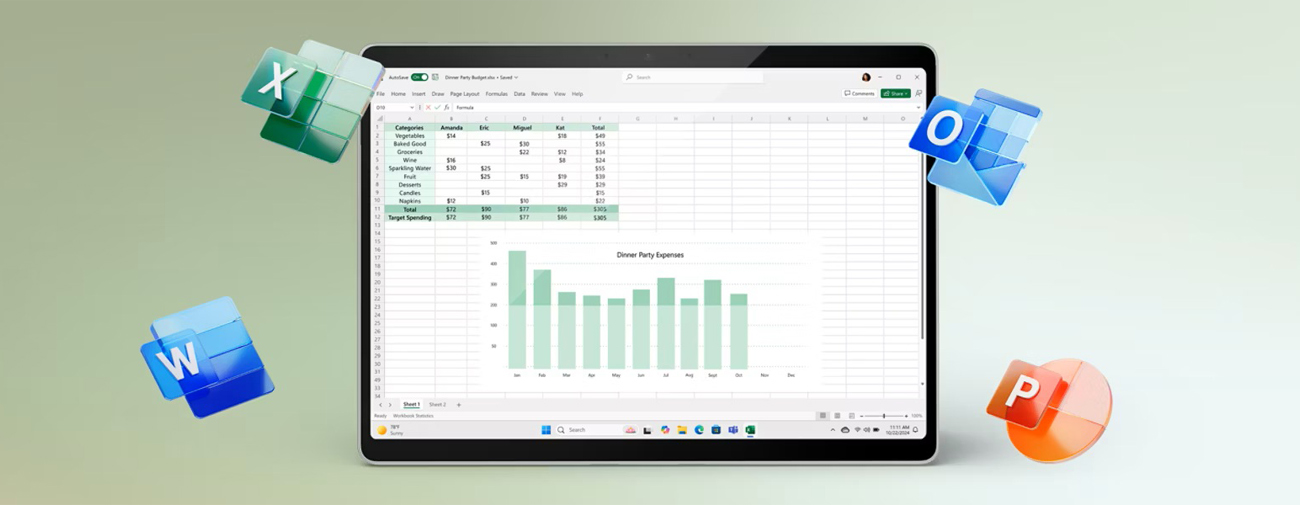Switch to the Sheet 2 tab
1300x505 pixels.
[437, 405]
